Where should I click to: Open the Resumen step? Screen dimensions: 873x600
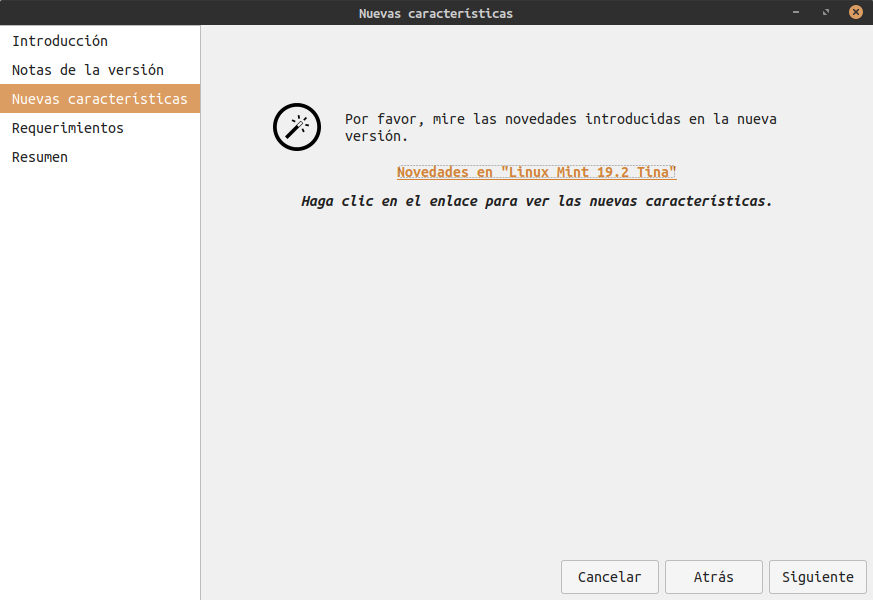click(x=100, y=156)
